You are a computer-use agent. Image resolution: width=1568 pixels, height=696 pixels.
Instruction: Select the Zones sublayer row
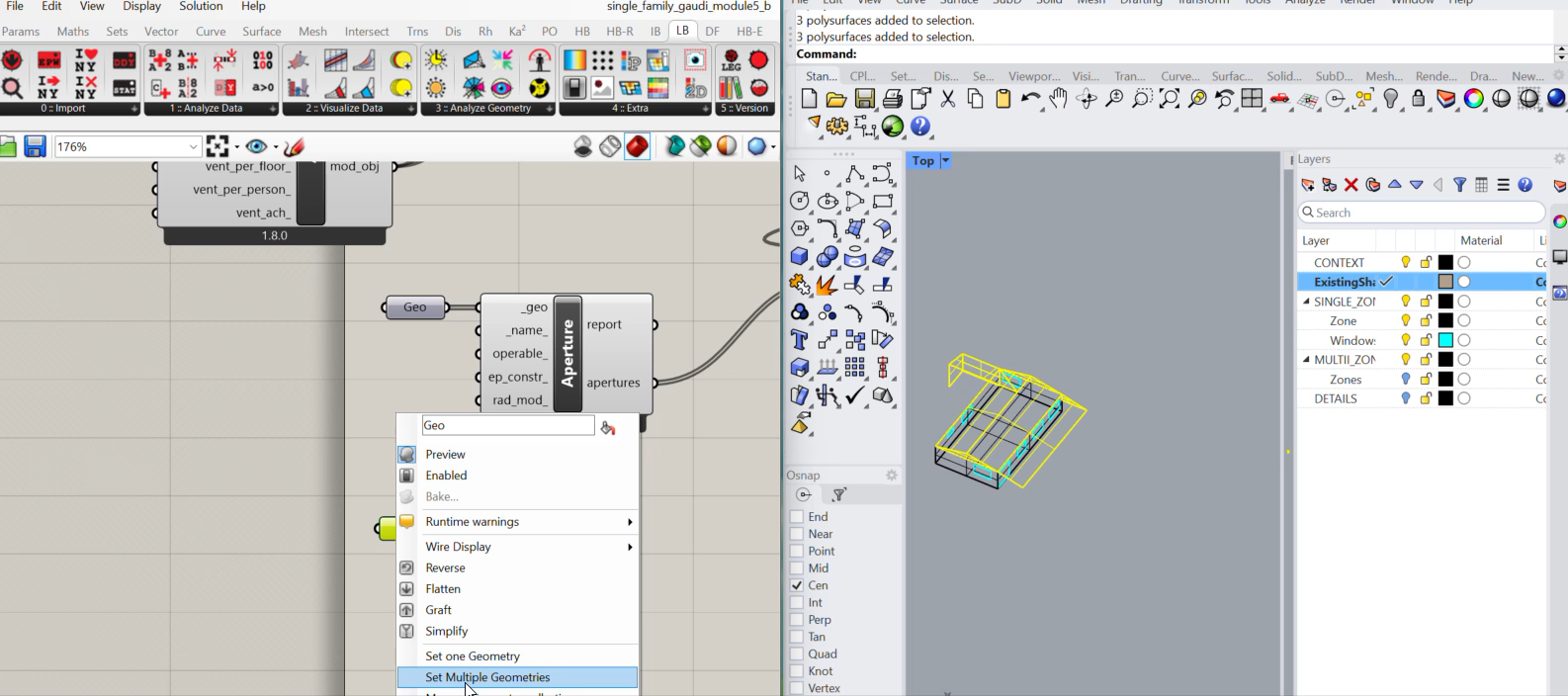(x=1422, y=380)
